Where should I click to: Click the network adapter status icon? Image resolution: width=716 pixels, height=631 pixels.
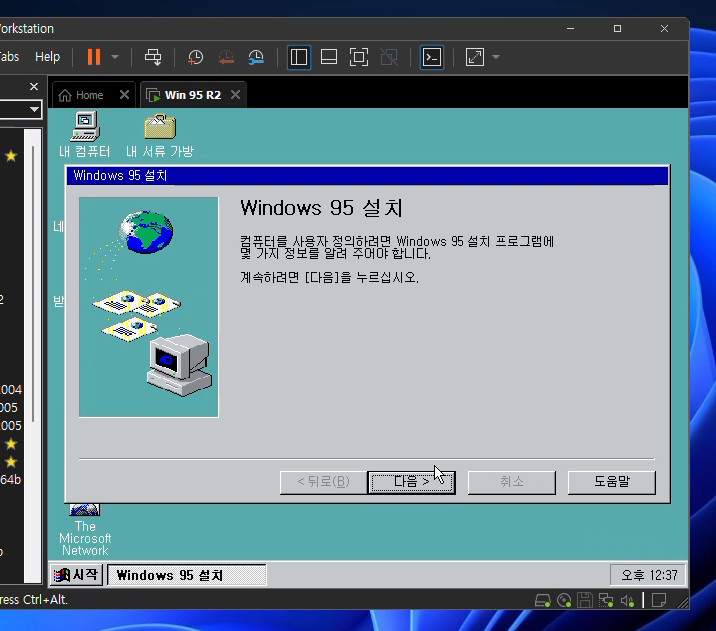pos(606,600)
